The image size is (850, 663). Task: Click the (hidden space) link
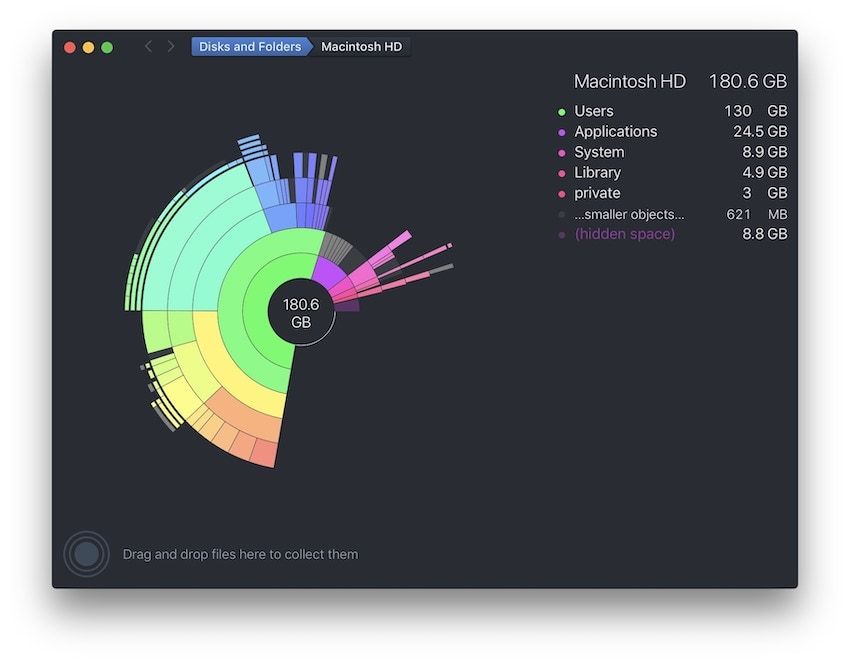pos(624,234)
